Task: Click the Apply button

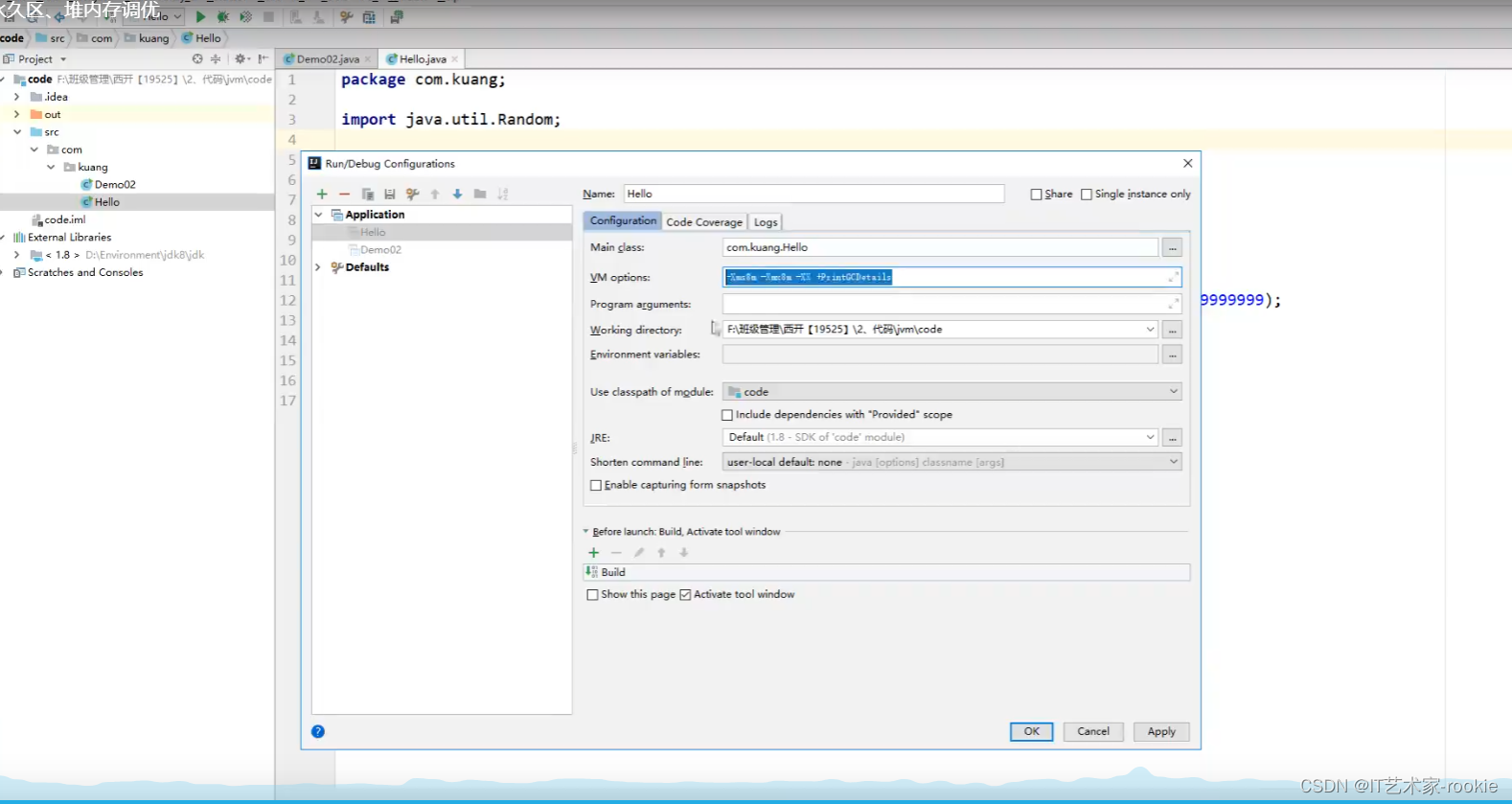Action: point(1160,732)
